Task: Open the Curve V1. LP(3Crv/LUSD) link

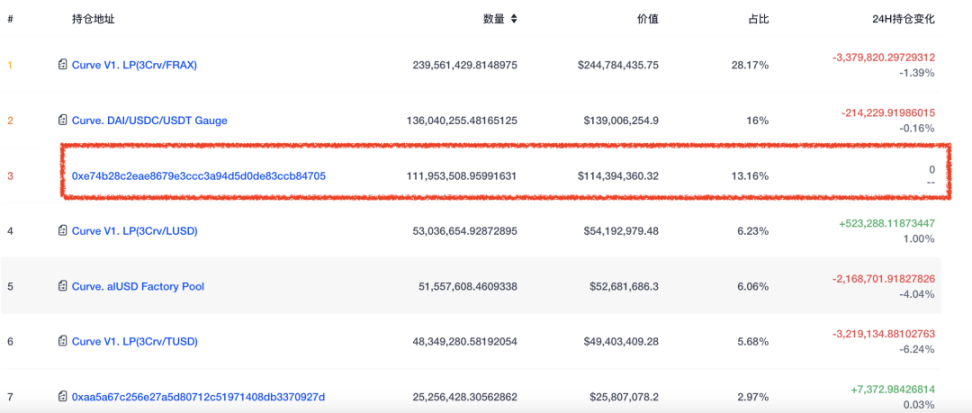Action: pyautogui.click(x=134, y=231)
